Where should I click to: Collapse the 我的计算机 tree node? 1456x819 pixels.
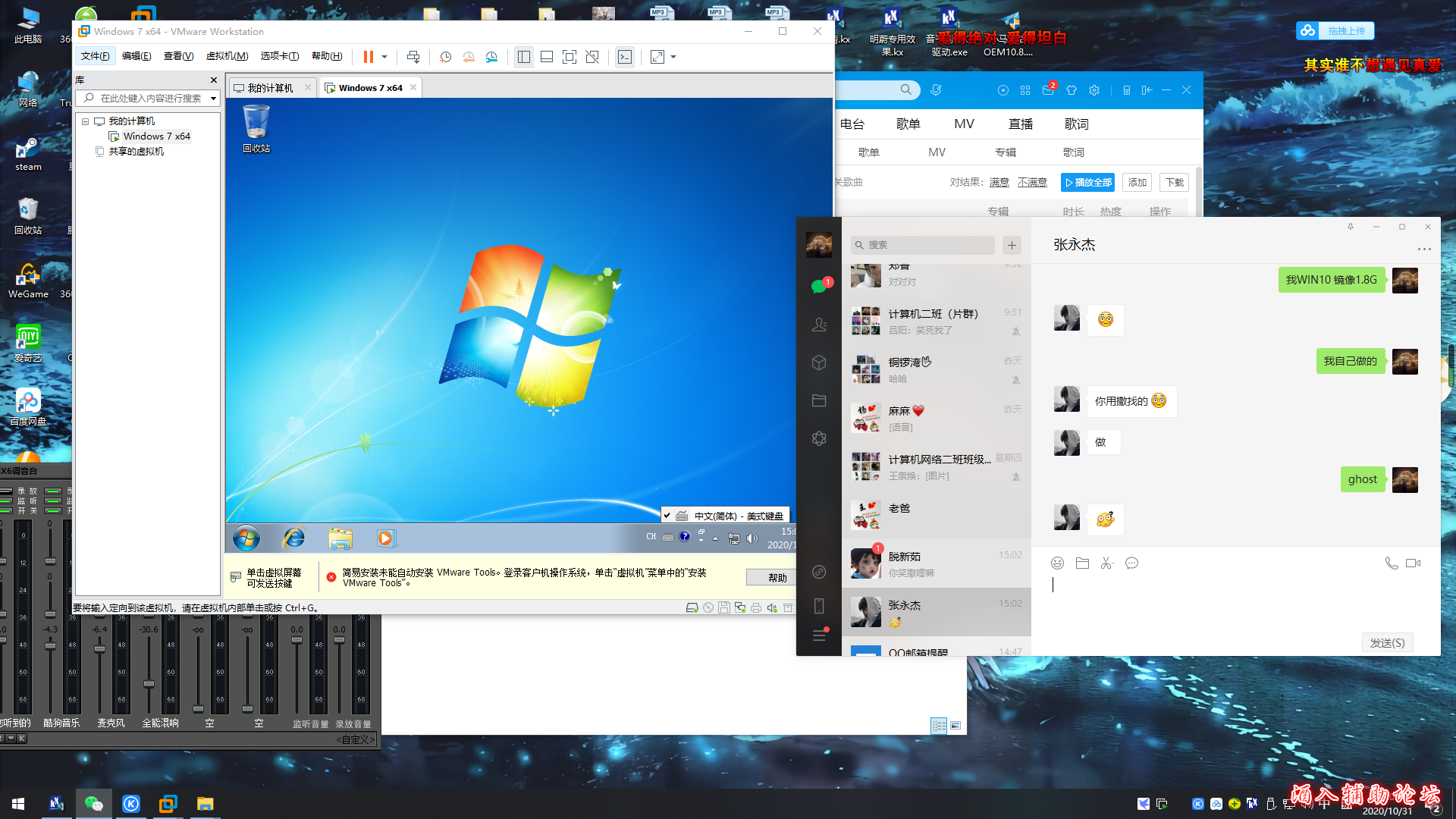click(86, 121)
